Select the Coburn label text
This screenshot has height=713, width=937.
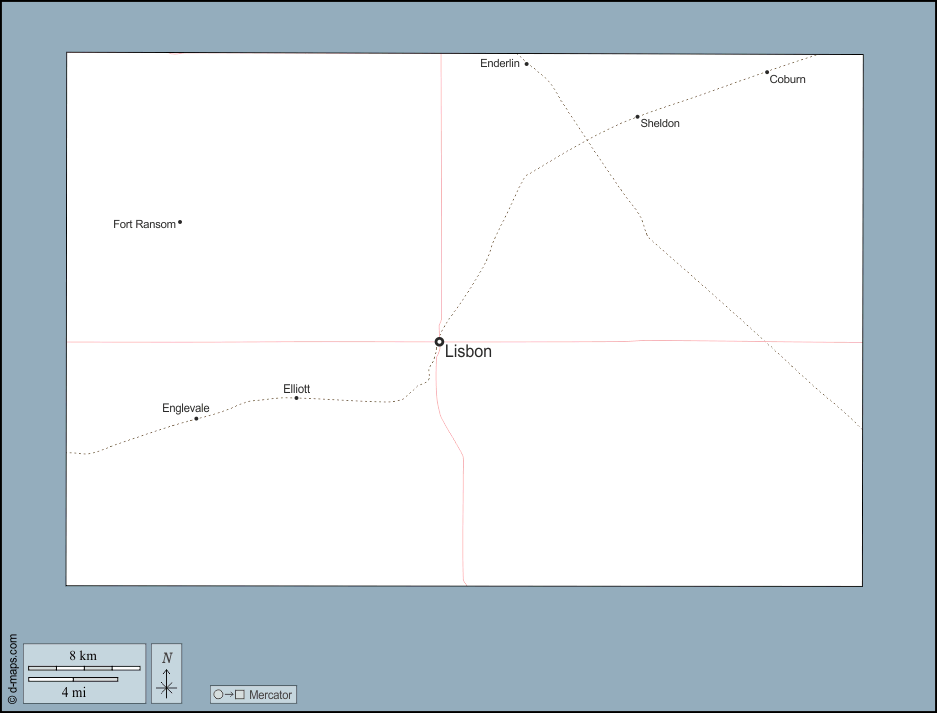(787, 80)
